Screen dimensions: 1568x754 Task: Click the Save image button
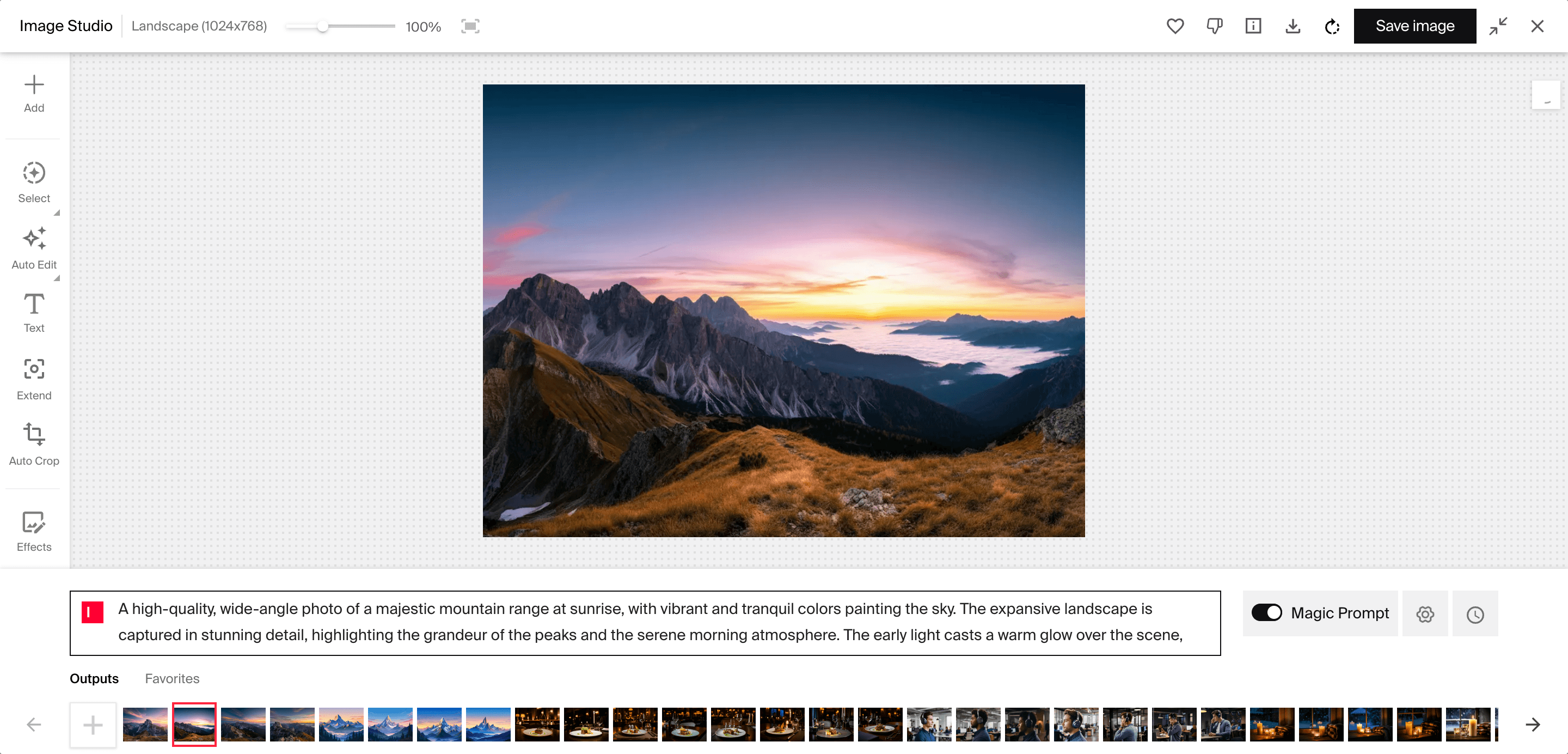[1414, 26]
